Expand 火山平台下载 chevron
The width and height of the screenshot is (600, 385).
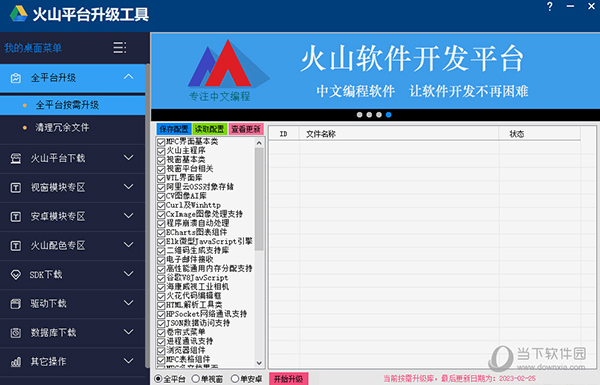(x=129, y=157)
